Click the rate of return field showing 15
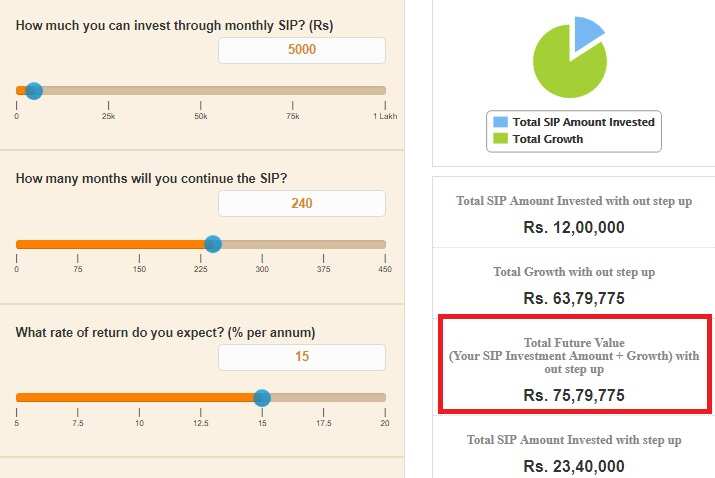Screen dimensions: 715x478 point(302,357)
